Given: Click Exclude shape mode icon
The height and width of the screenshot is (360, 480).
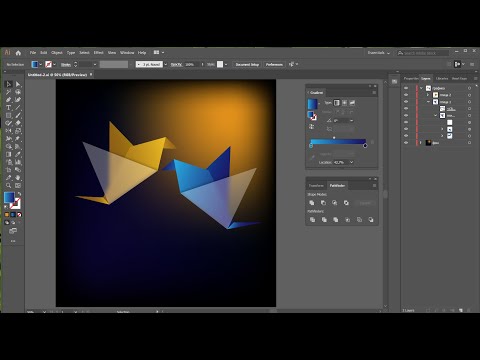Looking at the screenshot, I should 346,203.
